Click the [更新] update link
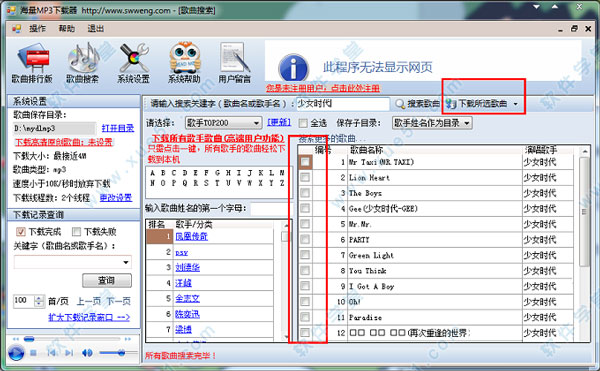 coord(279,122)
